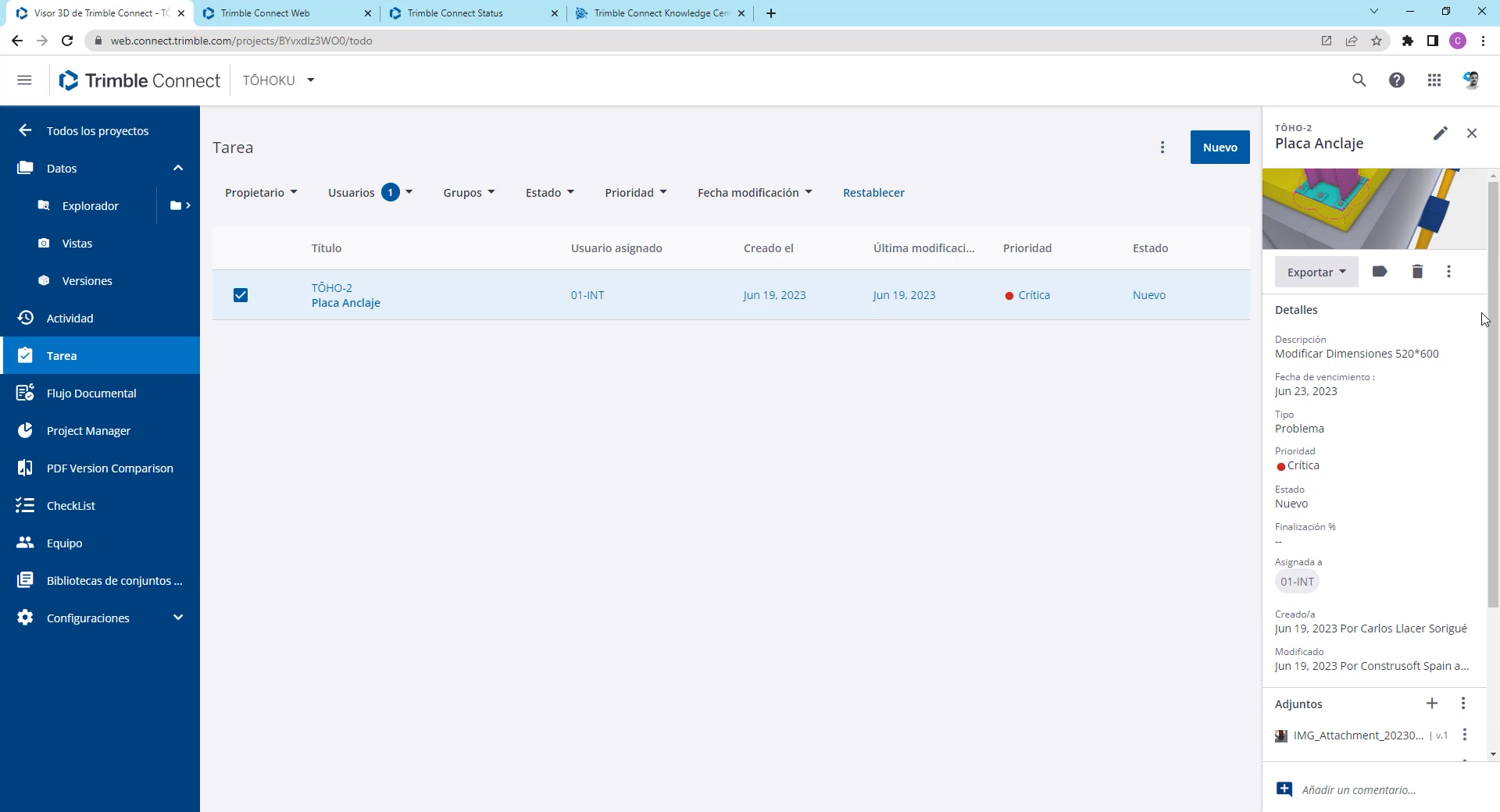Select Tarea in sidebar

pyautogui.click(x=100, y=355)
